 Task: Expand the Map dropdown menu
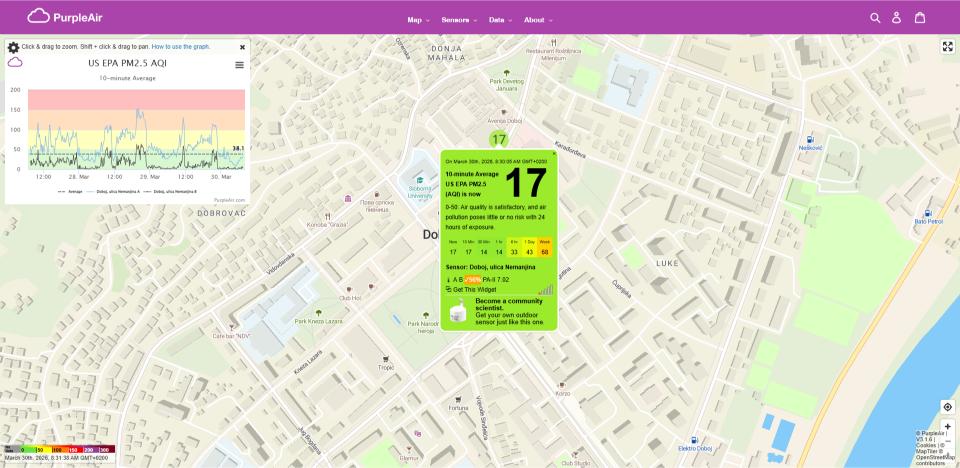pyautogui.click(x=418, y=20)
